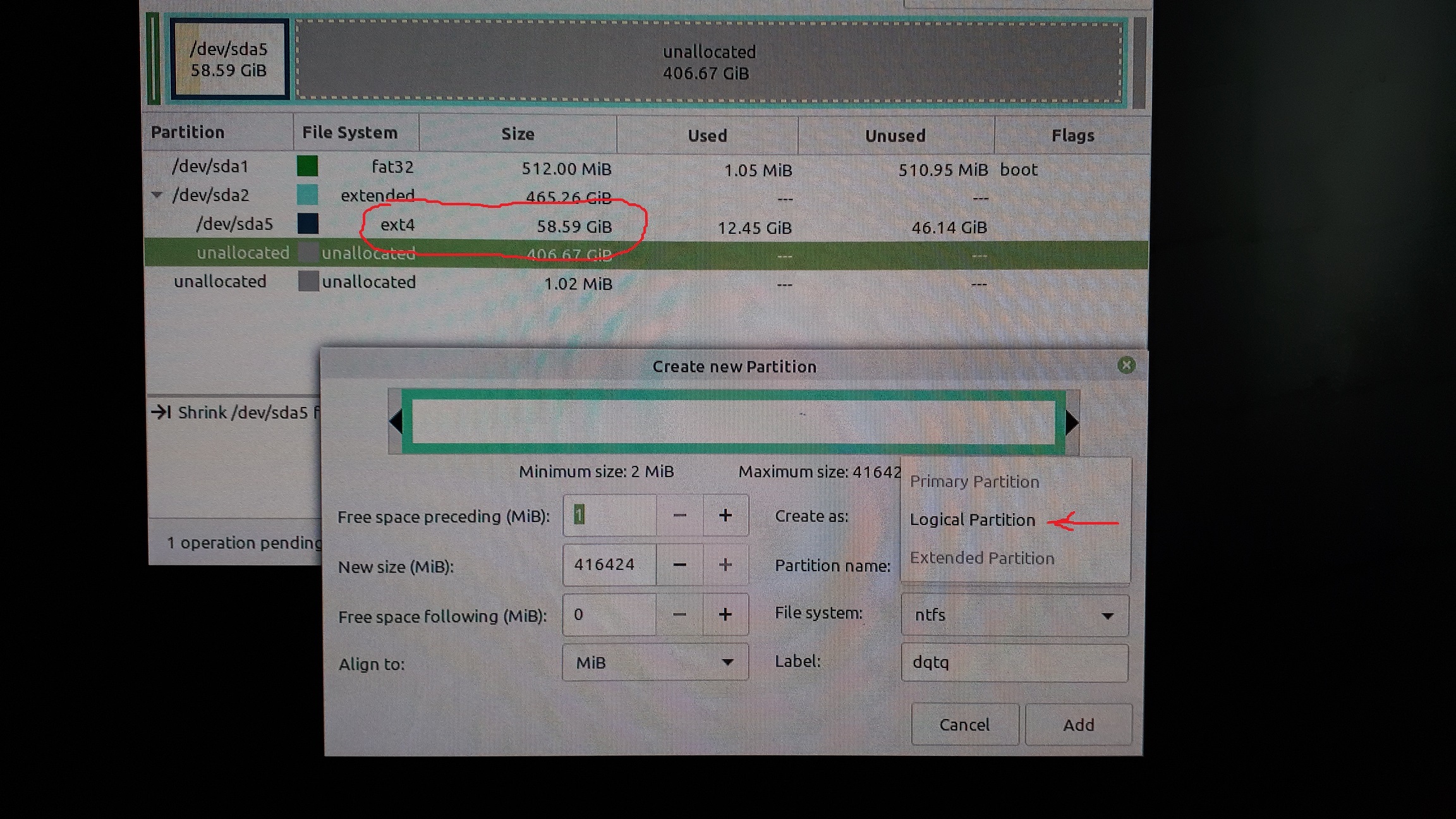
Task: Close the Create new Partition dialog
Action: point(1126,365)
